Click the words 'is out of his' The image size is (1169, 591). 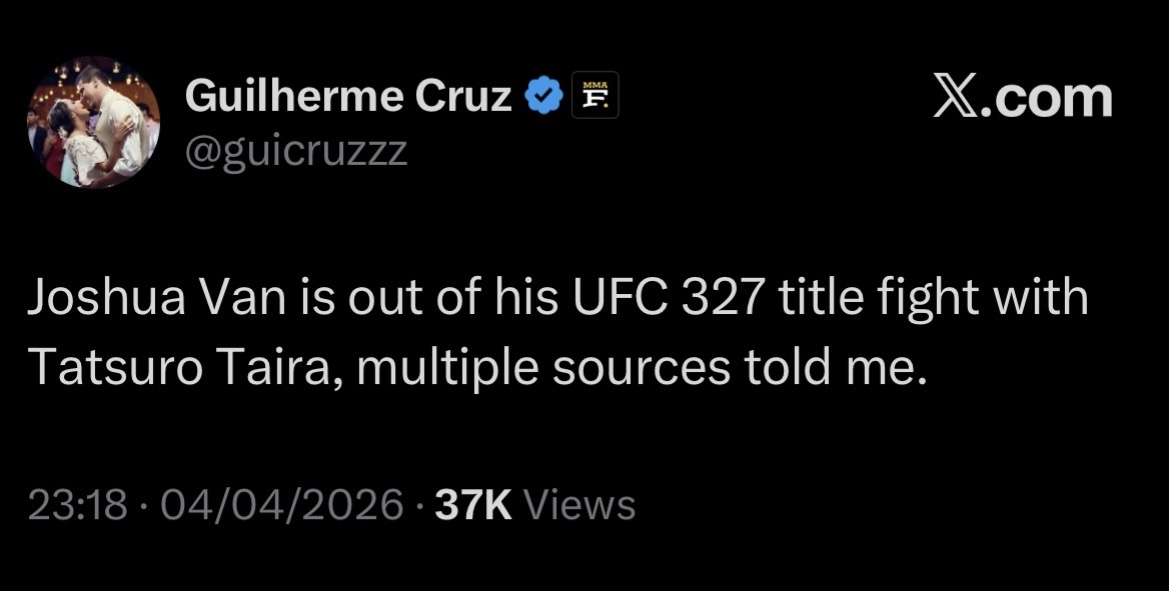(432, 297)
